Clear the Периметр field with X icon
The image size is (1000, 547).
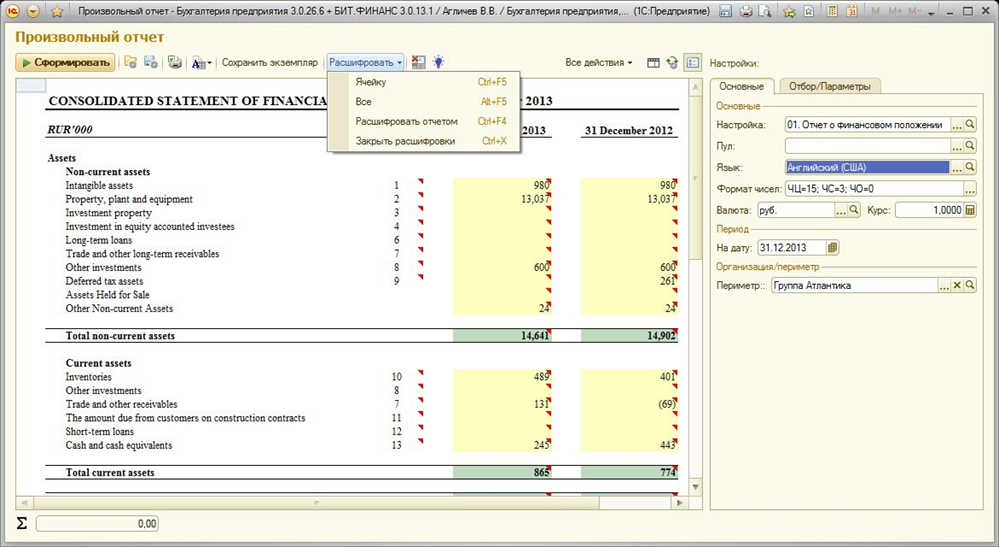[x=957, y=286]
